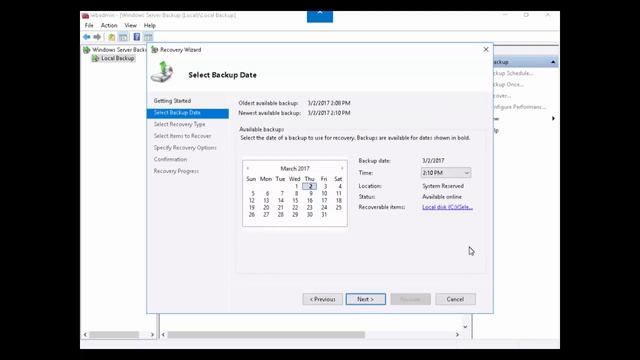Close the Recovery Wizard dialog
Viewport: 640px width, 360px height.
pos(486,49)
